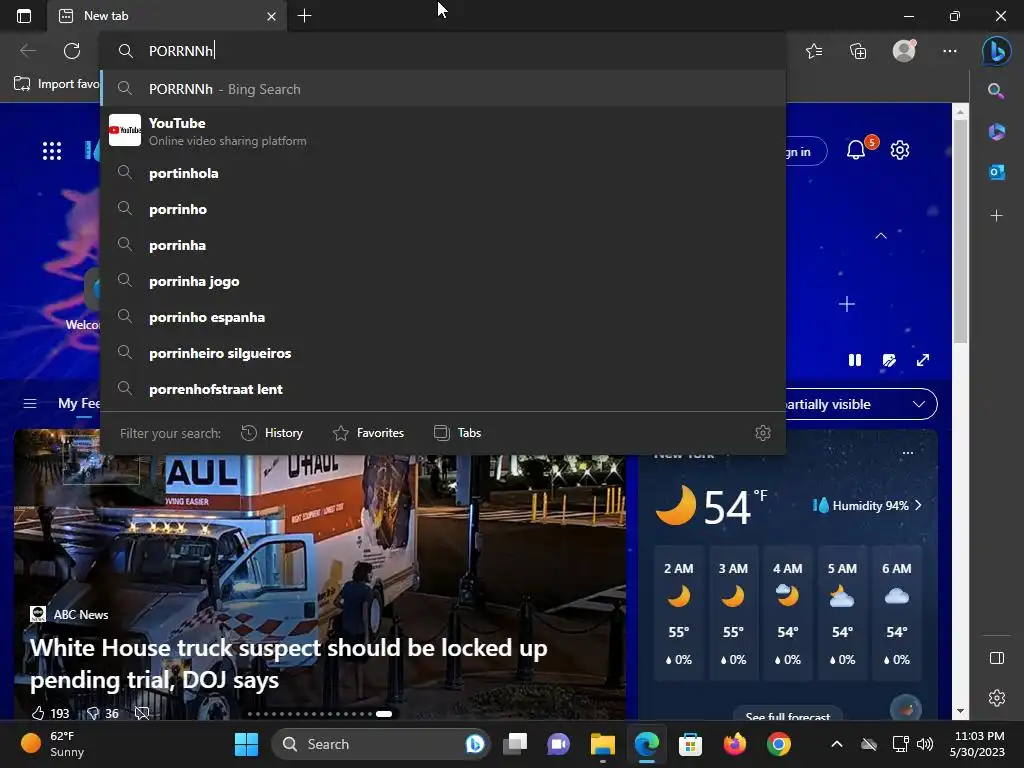Filter search by Favorites
Image resolution: width=1024 pixels, height=768 pixels.
click(x=368, y=433)
